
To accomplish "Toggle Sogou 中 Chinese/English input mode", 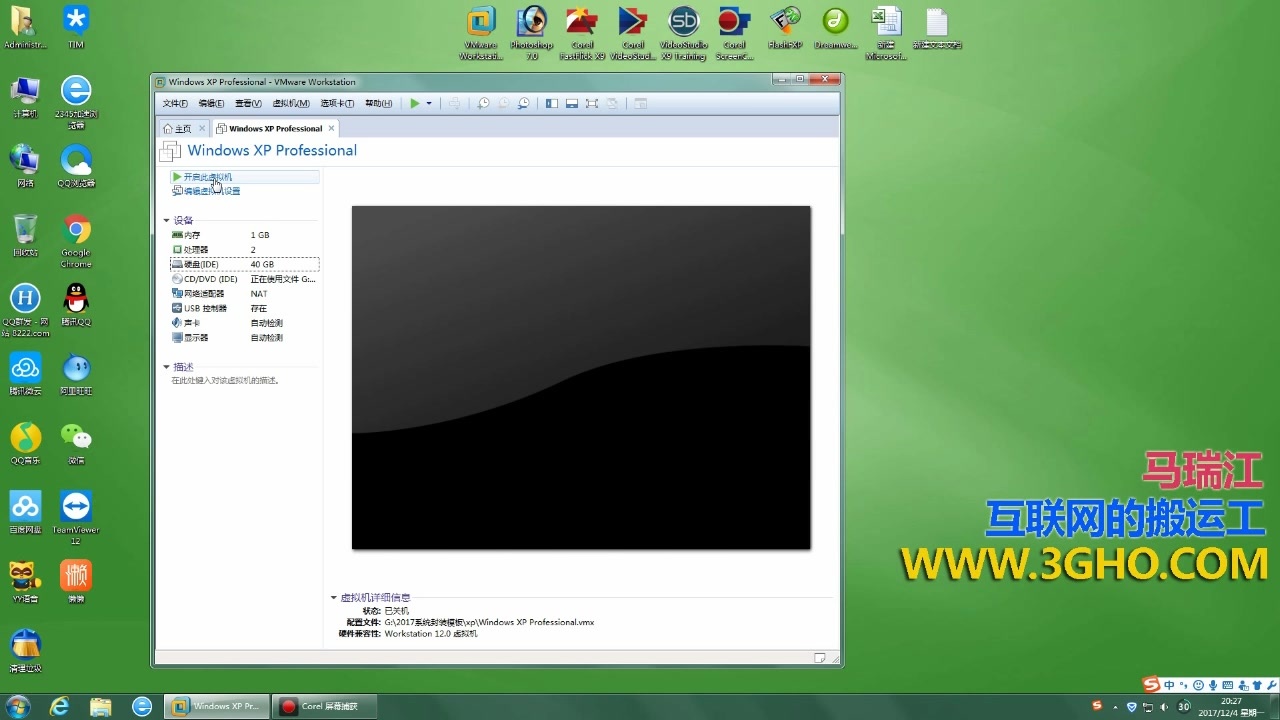I will point(1169,684).
